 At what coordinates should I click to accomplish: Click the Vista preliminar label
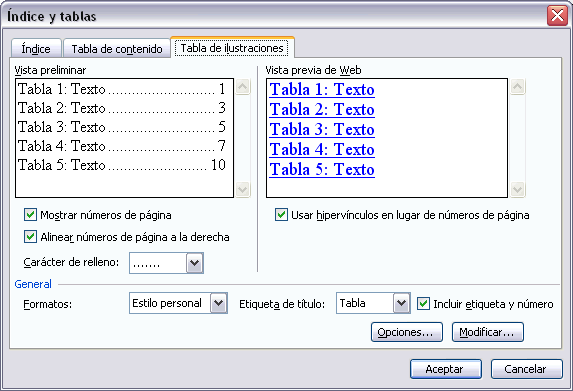pyautogui.click(x=50, y=70)
